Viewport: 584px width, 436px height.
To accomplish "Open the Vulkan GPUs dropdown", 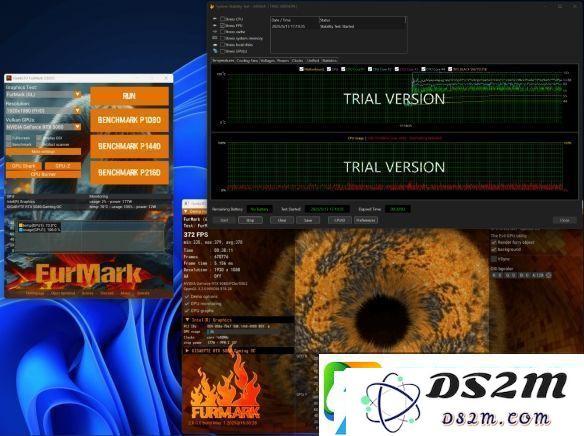I will click(77, 127).
